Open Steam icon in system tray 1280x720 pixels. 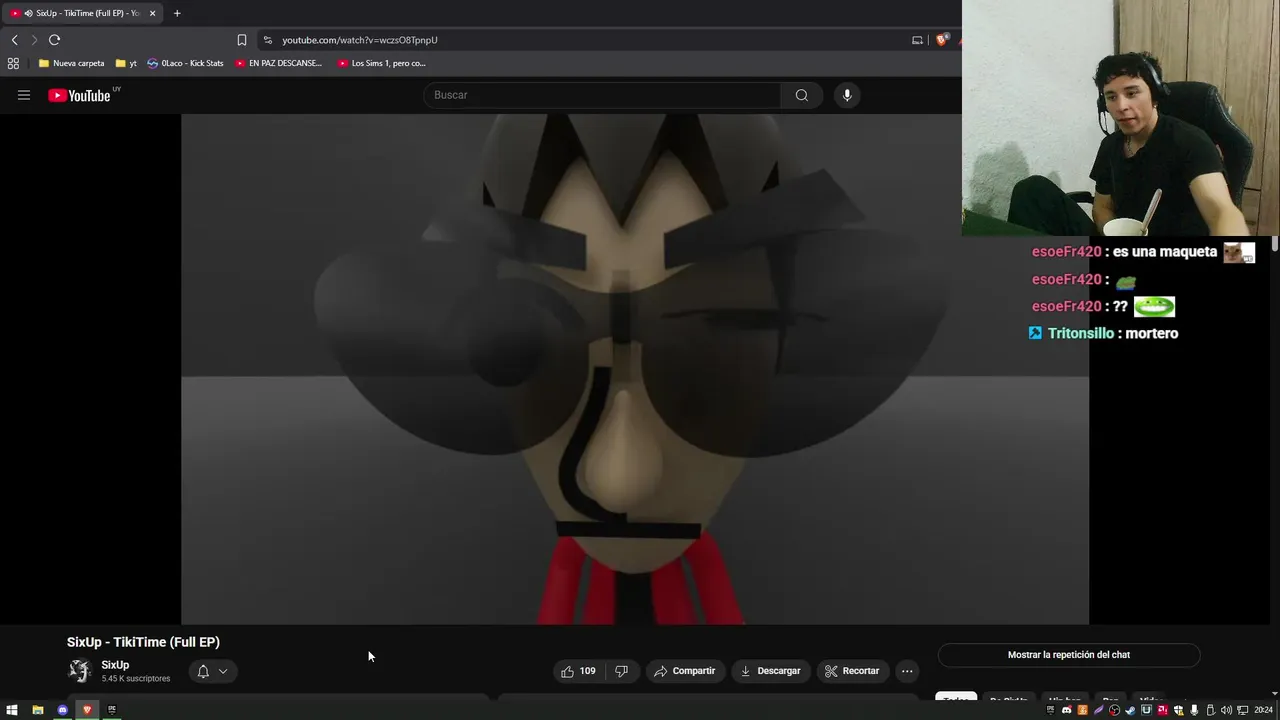(x=1130, y=710)
